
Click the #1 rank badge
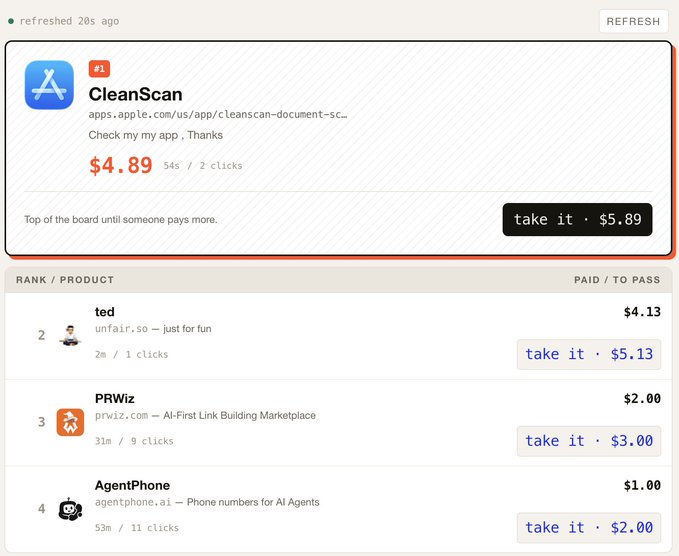99,68
